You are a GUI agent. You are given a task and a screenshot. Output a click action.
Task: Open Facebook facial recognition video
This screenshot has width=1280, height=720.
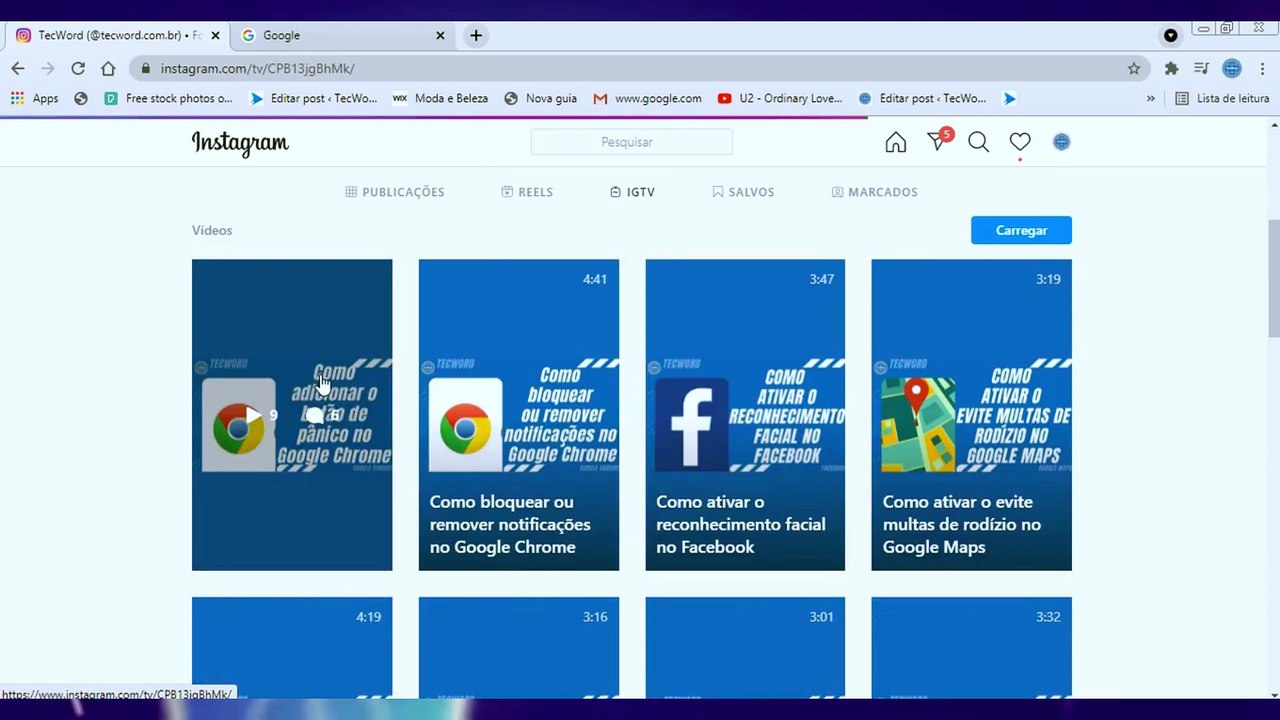pos(745,415)
